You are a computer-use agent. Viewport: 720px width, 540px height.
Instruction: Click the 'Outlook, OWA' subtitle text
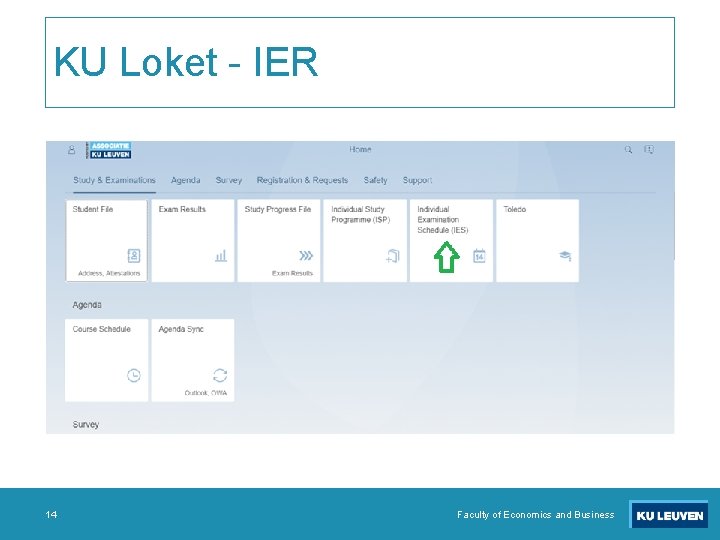pos(206,393)
